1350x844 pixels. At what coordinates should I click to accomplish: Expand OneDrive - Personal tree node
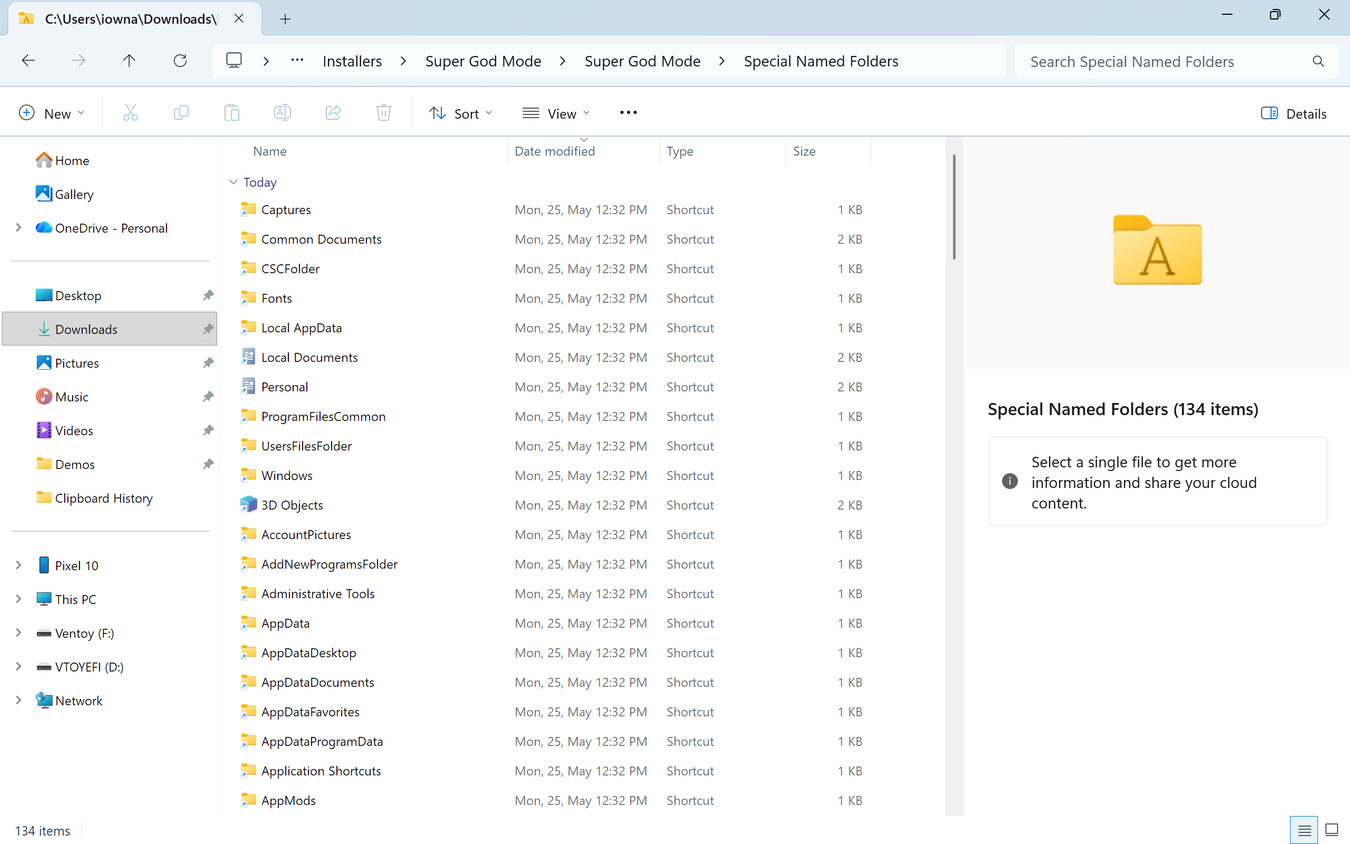tap(18, 228)
